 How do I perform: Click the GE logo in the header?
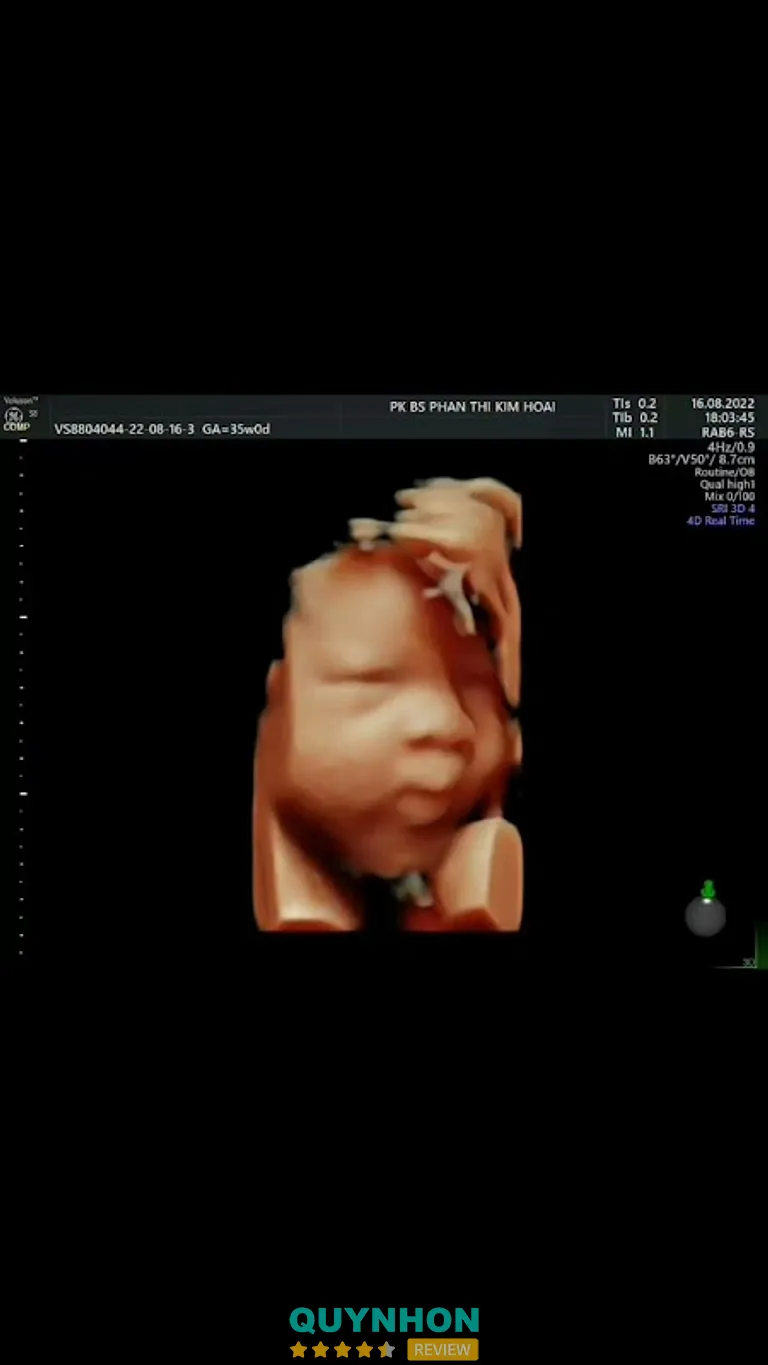click(x=15, y=415)
